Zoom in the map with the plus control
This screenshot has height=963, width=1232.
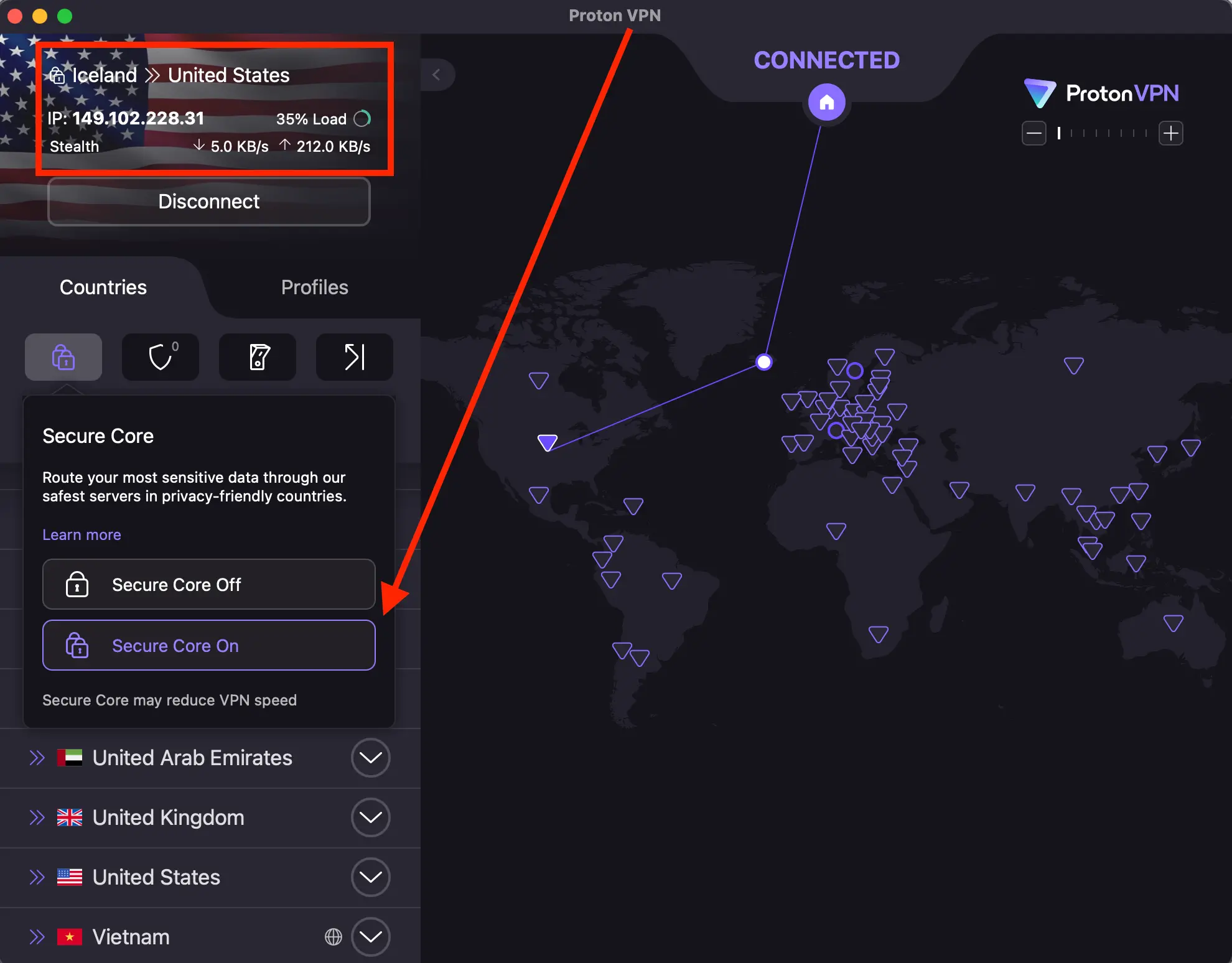point(1170,133)
